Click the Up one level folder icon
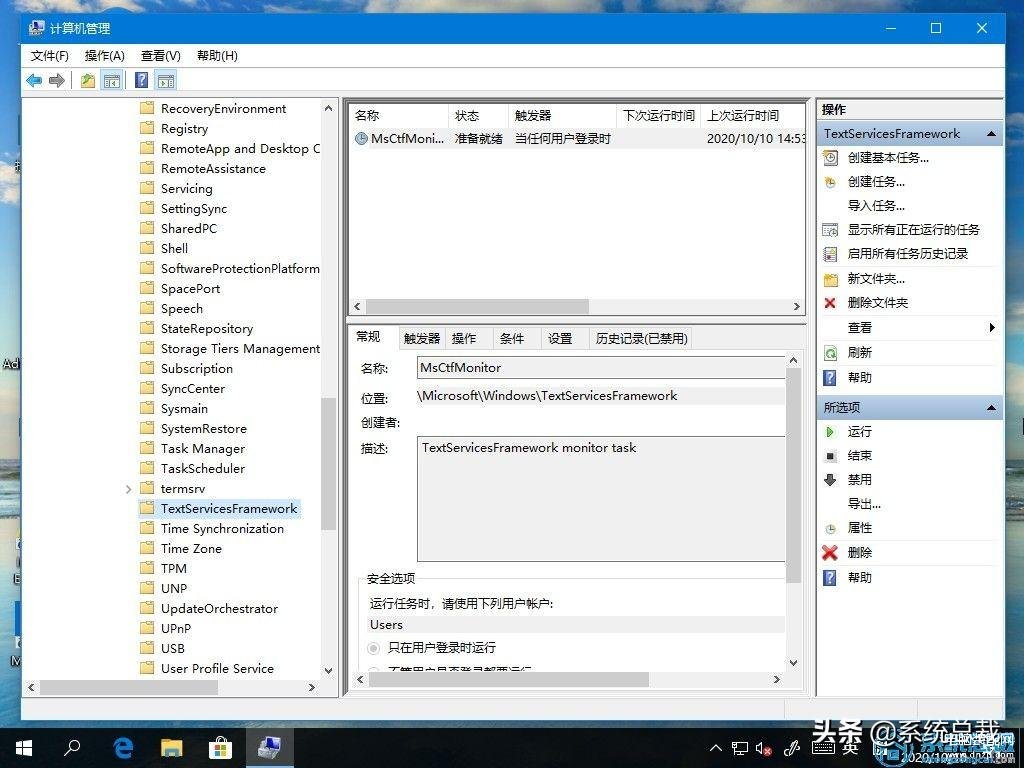 click(x=88, y=80)
